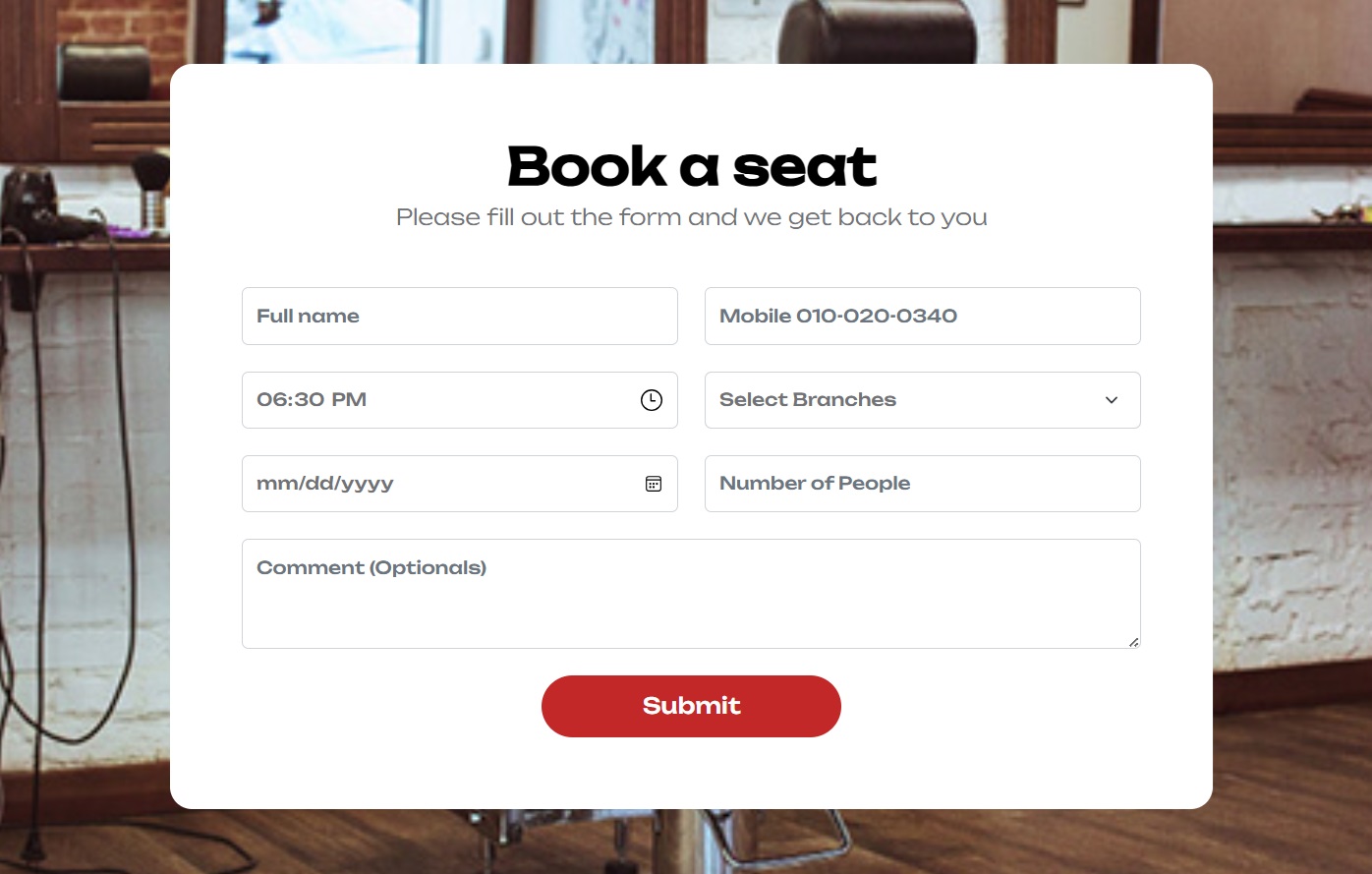Click the comment box resize handle
The height and width of the screenshot is (874, 1372).
click(x=1133, y=642)
